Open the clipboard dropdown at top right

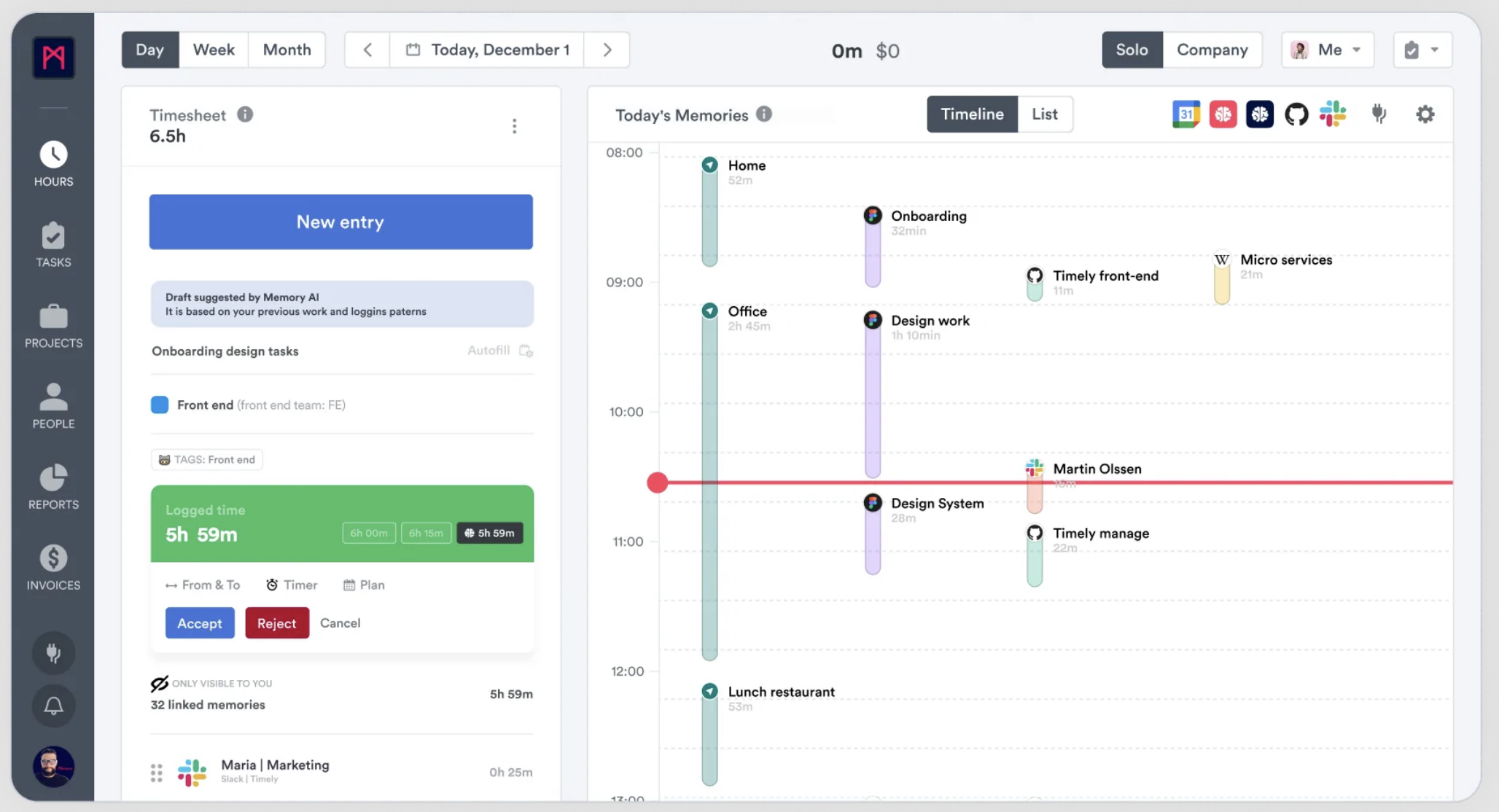(x=1422, y=50)
